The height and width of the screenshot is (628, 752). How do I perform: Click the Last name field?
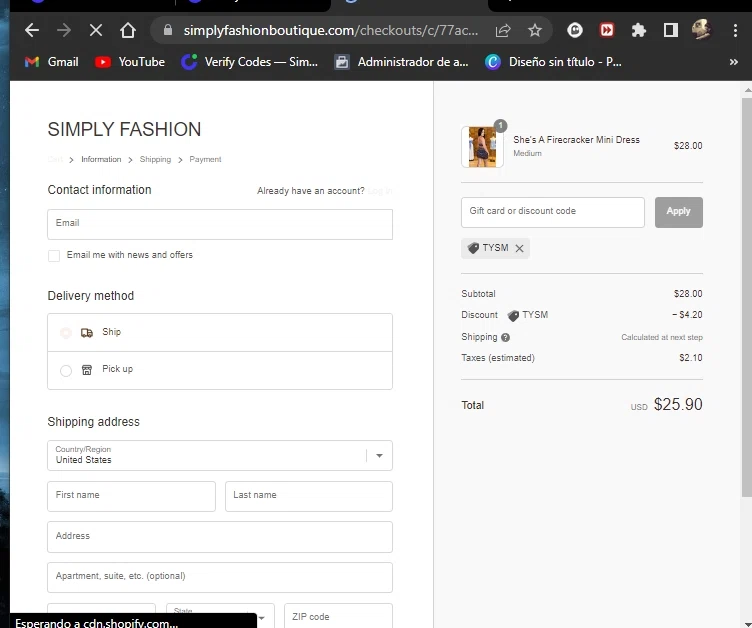(309, 496)
